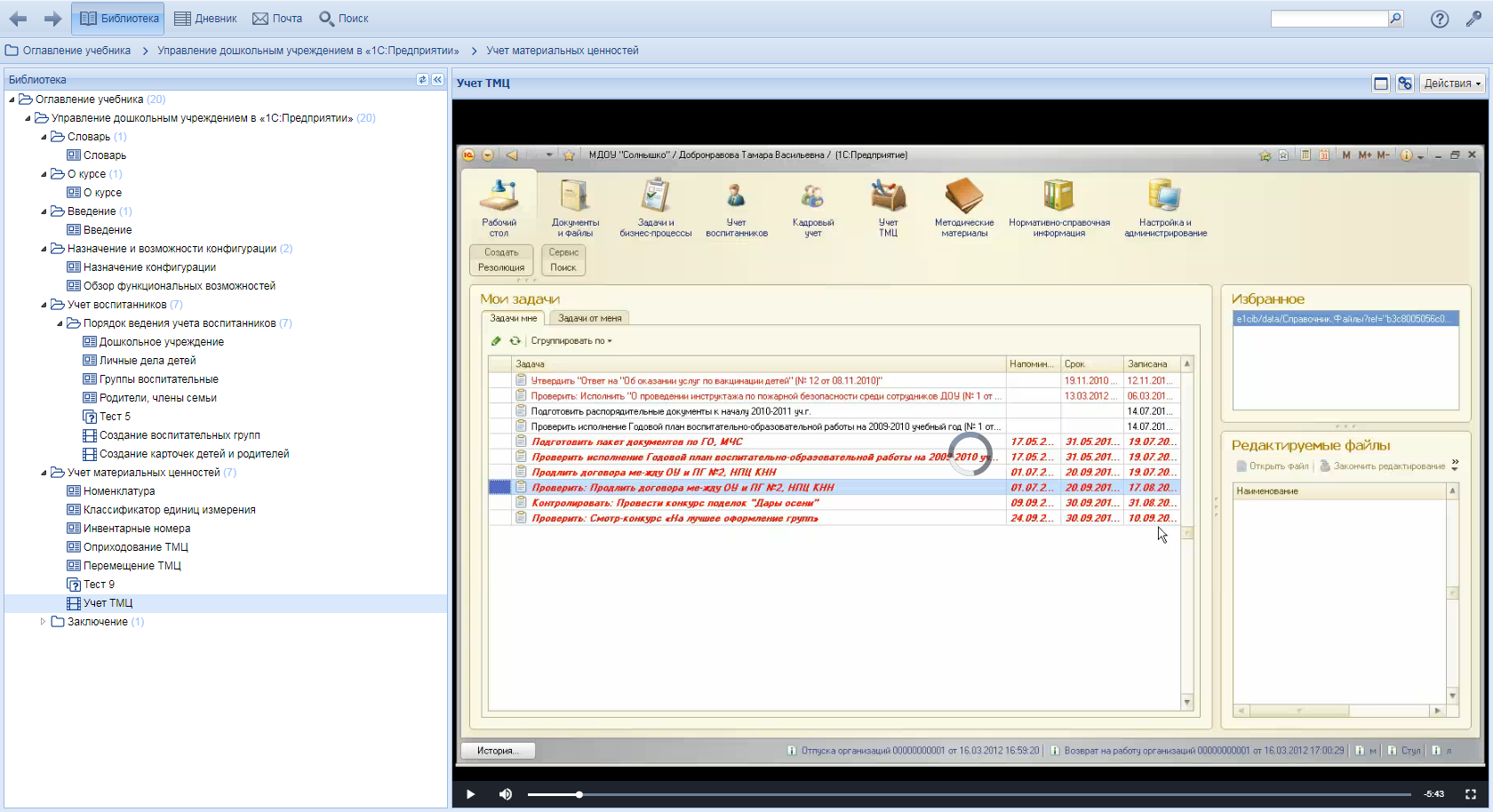
Task: Open the Словарь page item
Action: click(x=105, y=155)
